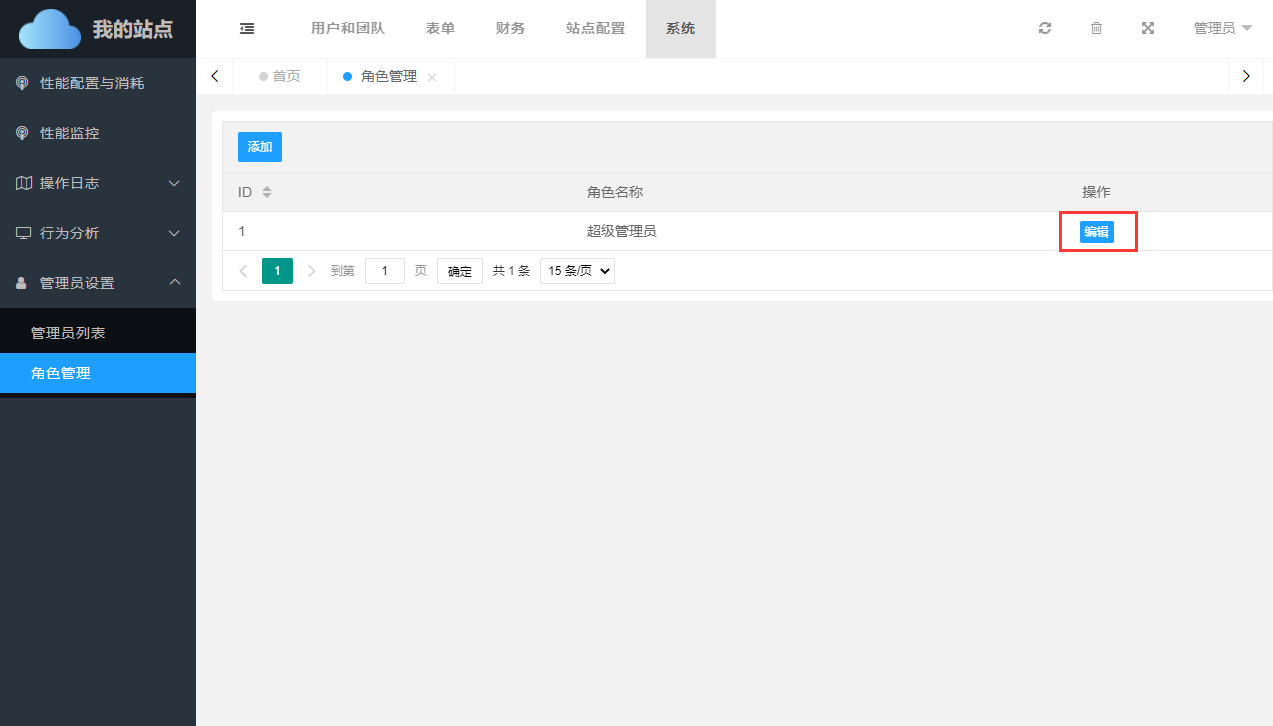Screen dimensions: 1273x726
Task: Open the 15 条/页 page size dropdown
Action: pyautogui.click(x=577, y=271)
